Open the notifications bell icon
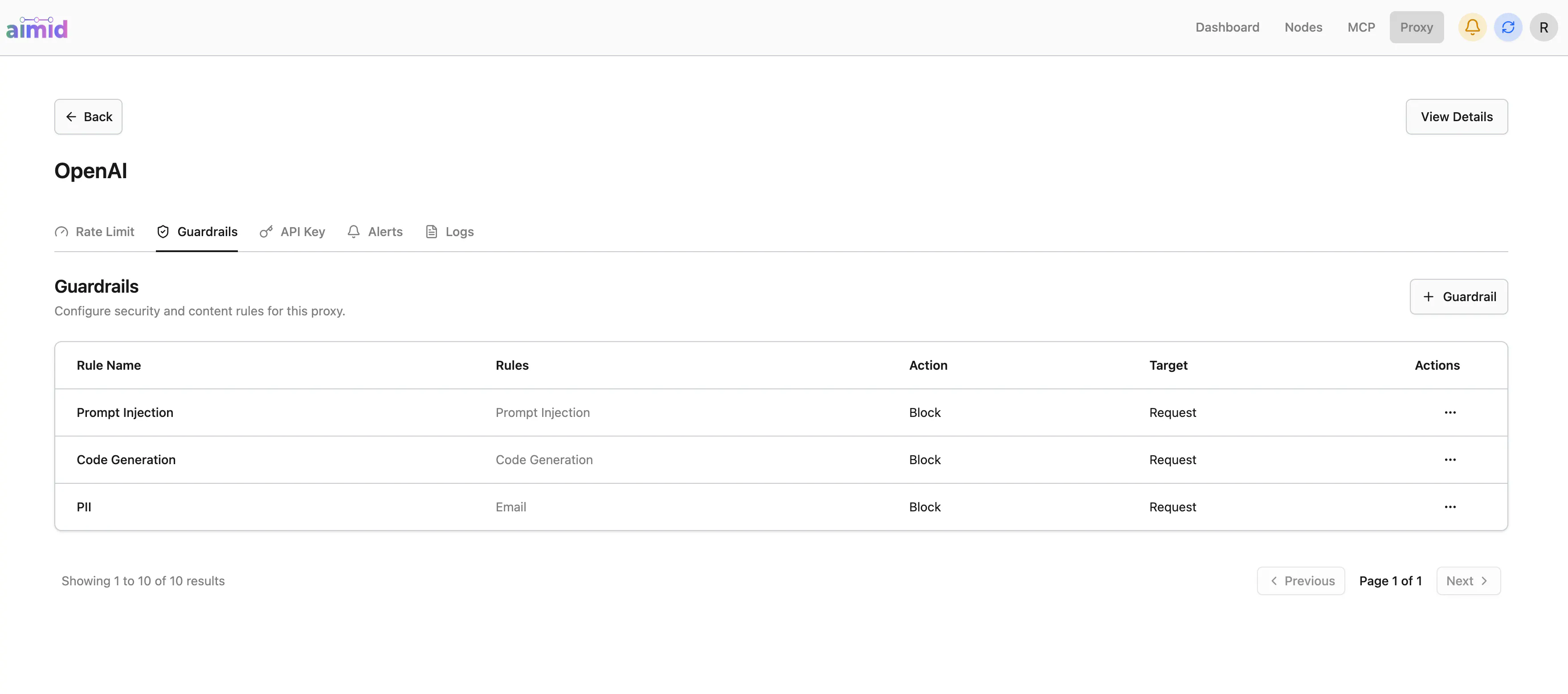The width and height of the screenshot is (1568, 694). click(x=1472, y=28)
